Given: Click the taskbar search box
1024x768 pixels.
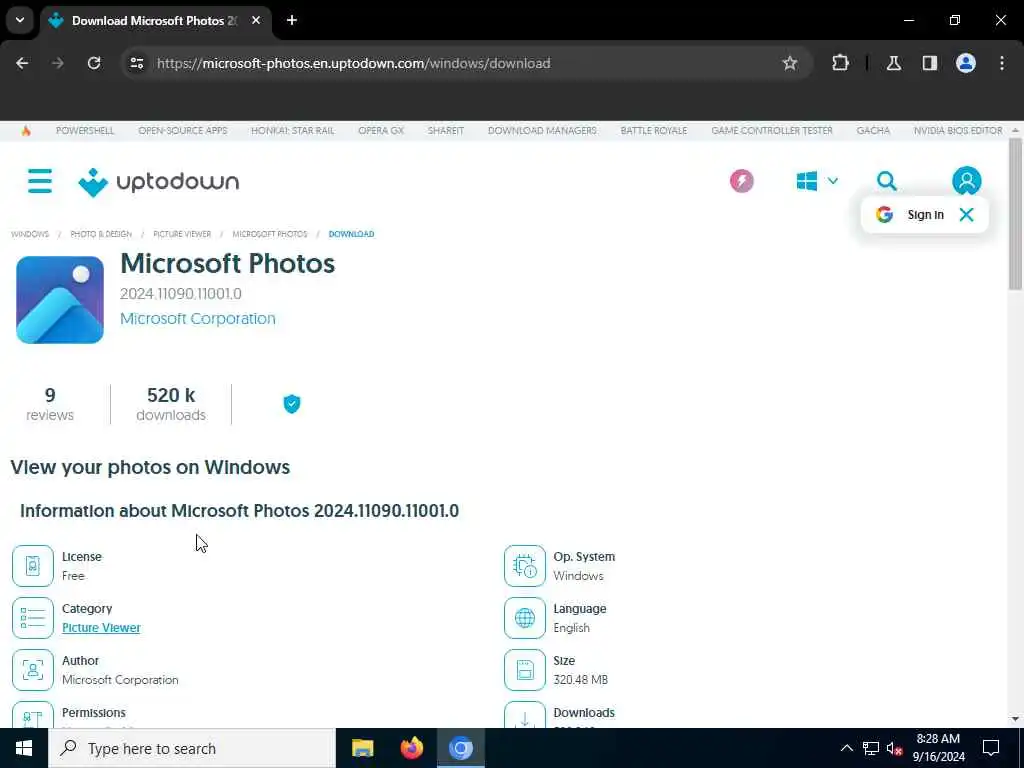Looking at the screenshot, I should coord(192,748).
